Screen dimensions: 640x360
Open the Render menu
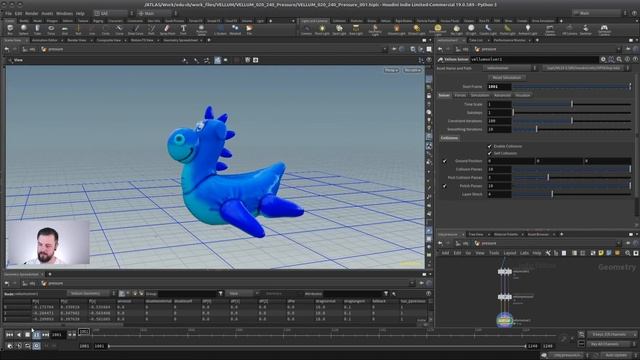(x=31, y=13)
